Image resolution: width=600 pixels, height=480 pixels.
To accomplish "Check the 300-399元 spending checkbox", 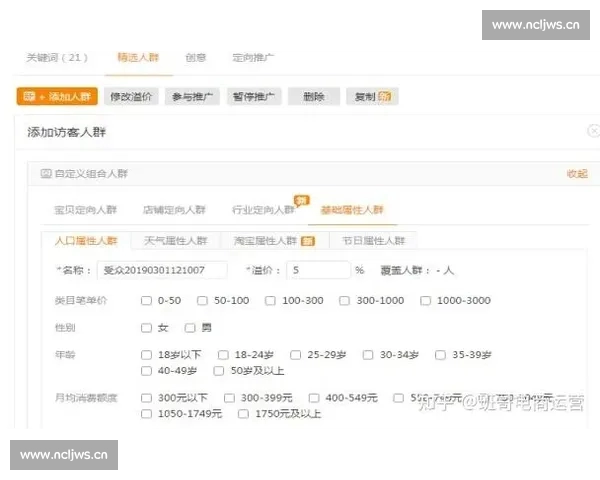I will point(229,398).
